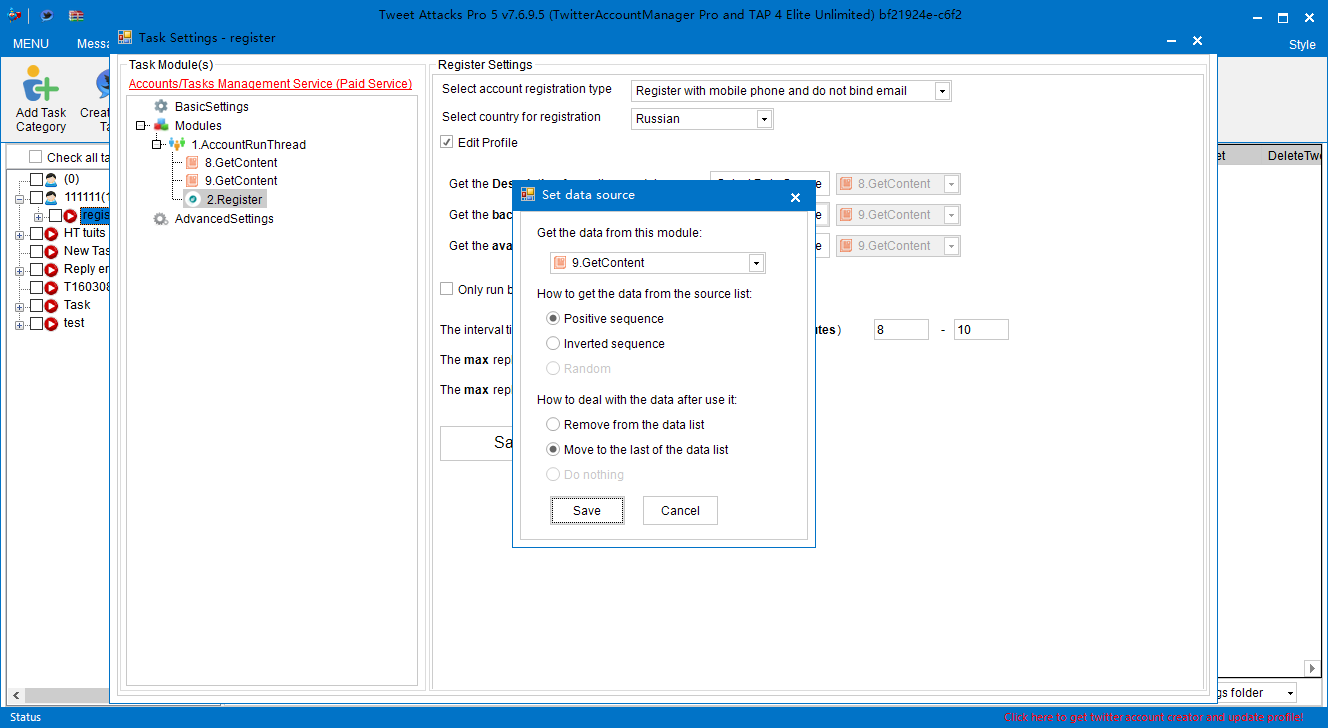The width and height of the screenshot is (1328, 728).
Task: Open Accounts/Tasks Management Service paid link
Action: tap(270, 83)
